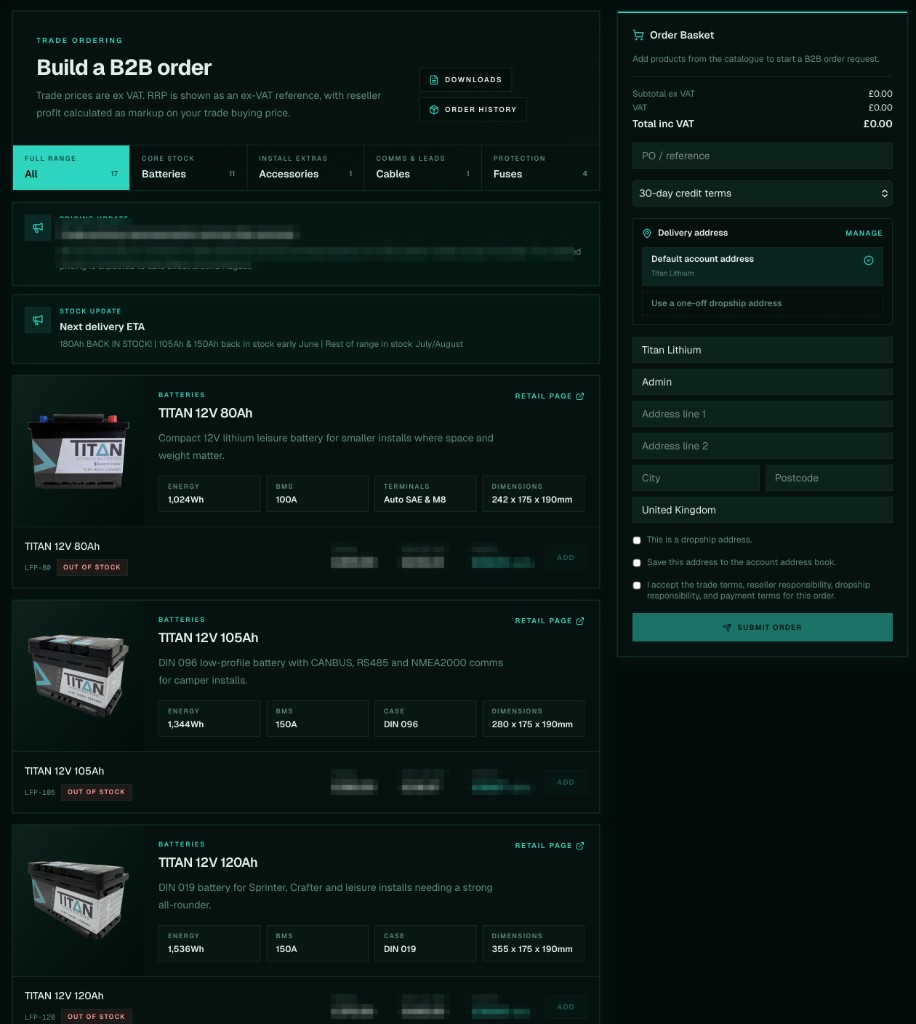The height and width of the screenshot is (1024, 916).
Task: Add TITAN 12V 120Ah to basket
Action: tap(565, 1007)
